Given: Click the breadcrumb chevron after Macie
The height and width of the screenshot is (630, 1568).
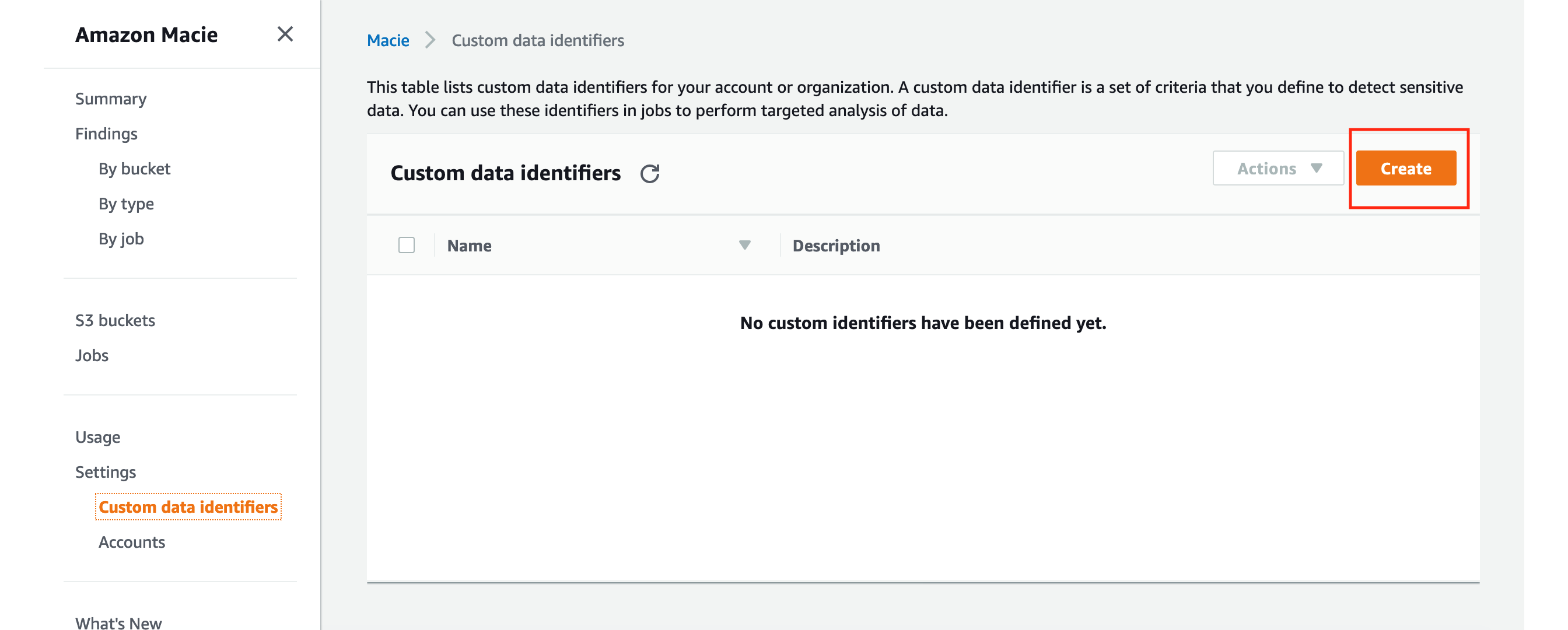Looking at the screenshot, I should click(x=430, y=40).
